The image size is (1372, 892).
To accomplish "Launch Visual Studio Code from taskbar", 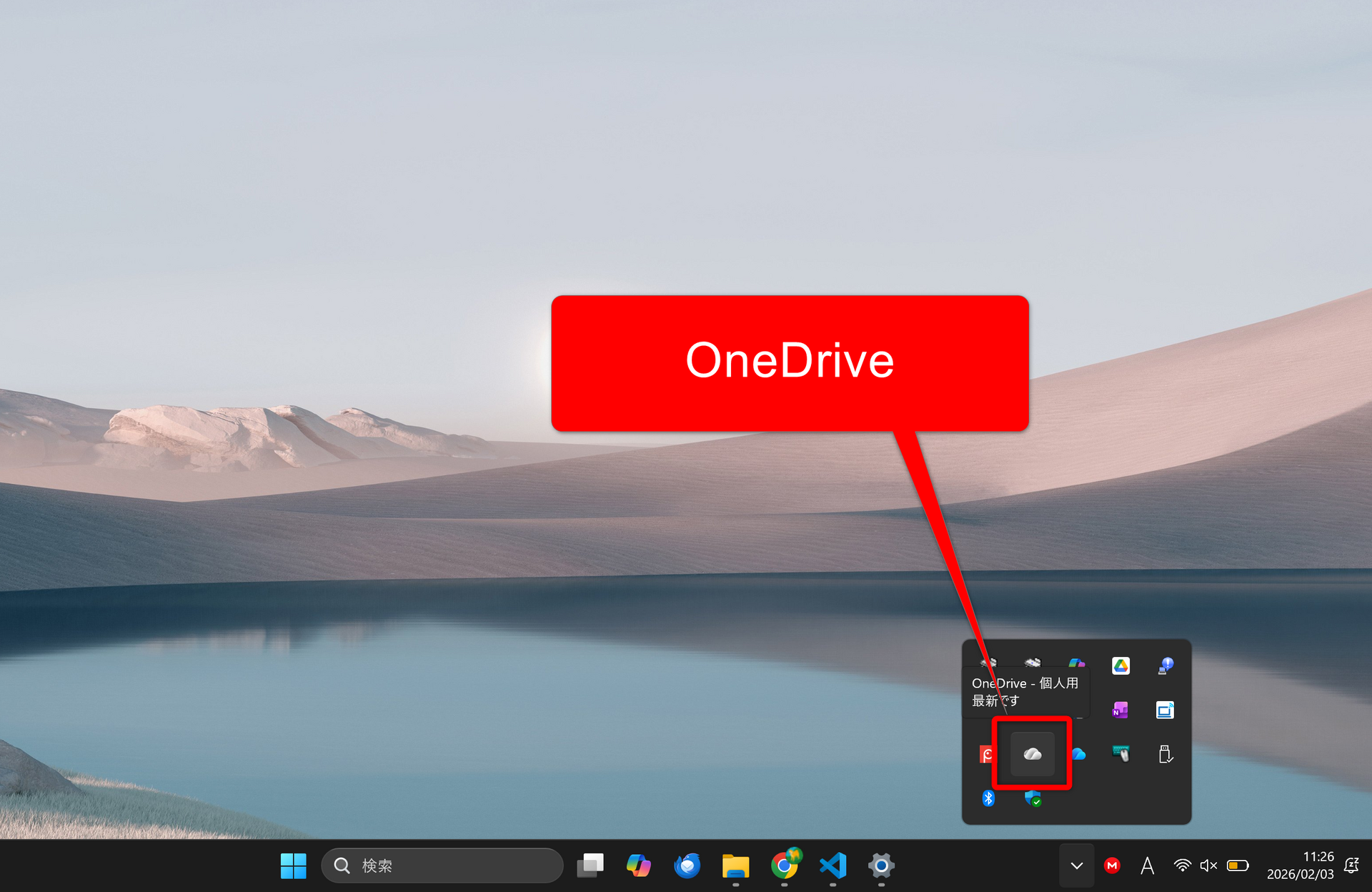I will [x=832, y=866].
